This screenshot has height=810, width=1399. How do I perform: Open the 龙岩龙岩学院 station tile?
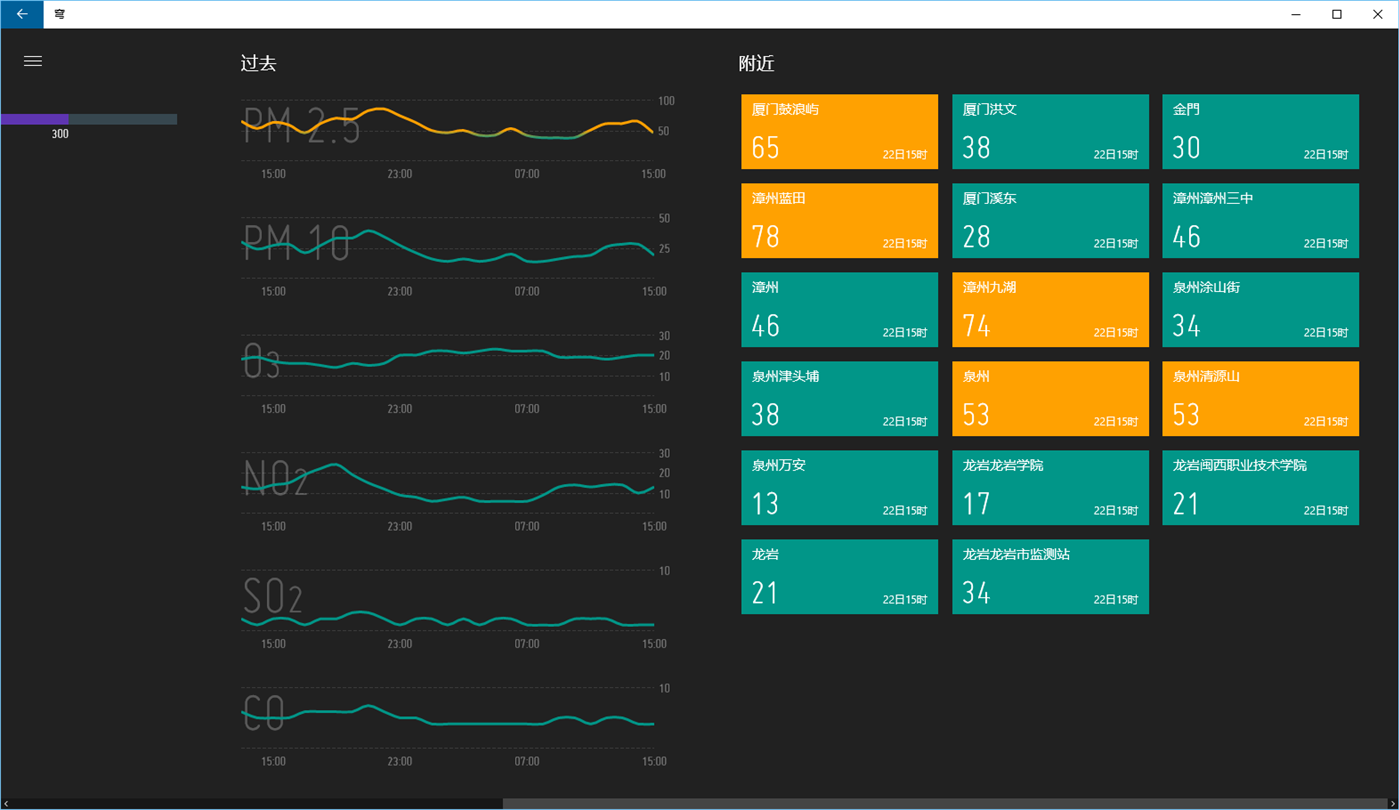[1050, 488]
